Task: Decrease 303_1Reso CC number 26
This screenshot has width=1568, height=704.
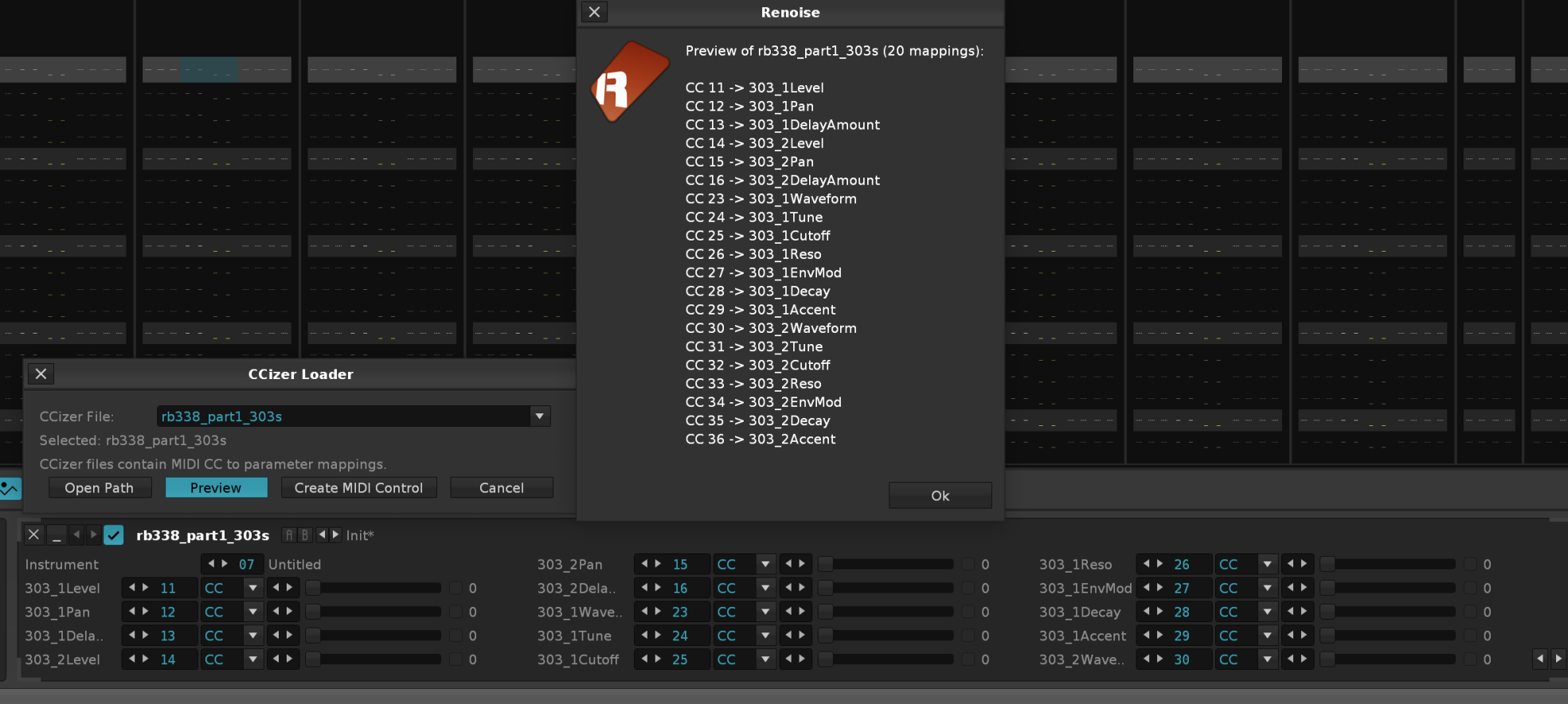Action: pos(1146,564)
